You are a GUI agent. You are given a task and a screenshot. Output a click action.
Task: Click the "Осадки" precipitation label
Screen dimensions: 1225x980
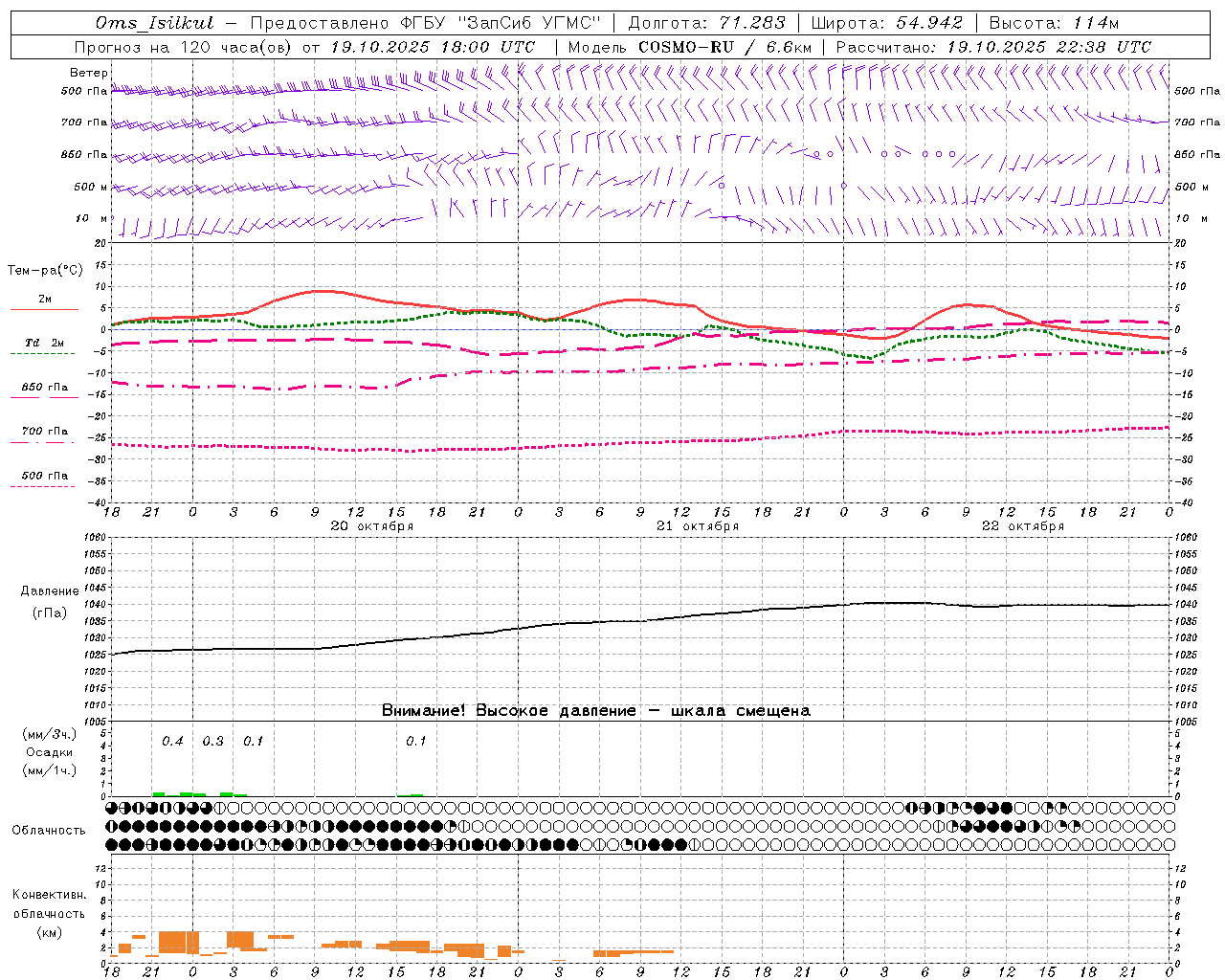tap(50, 752)
